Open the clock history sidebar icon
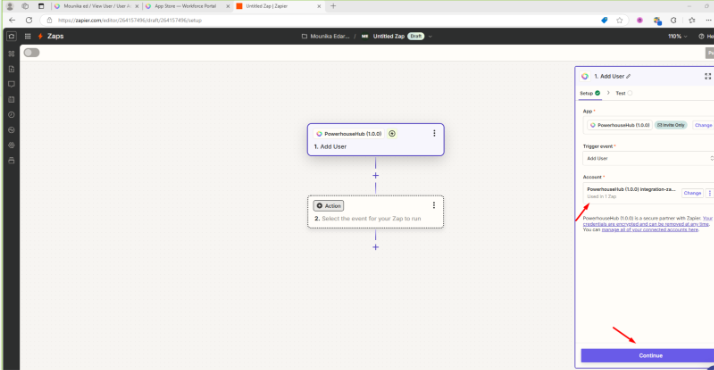714x370 pixels. pyautogui.click(x=11, y=115)
